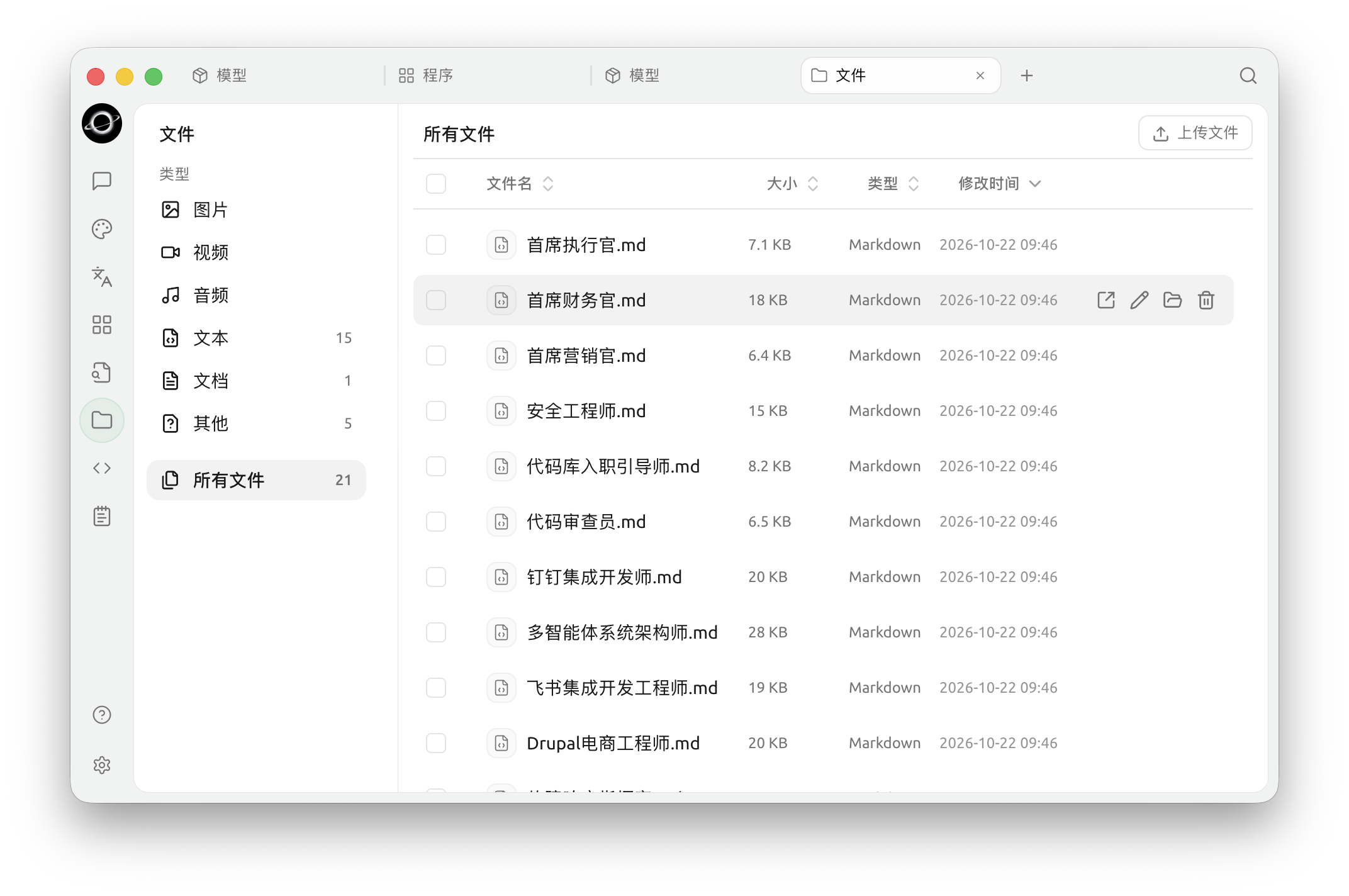Image resolution: width=1349 pixels, height=896 pixels.
Task: Filter by 音频 type
Action: click(x=256, y=295)
